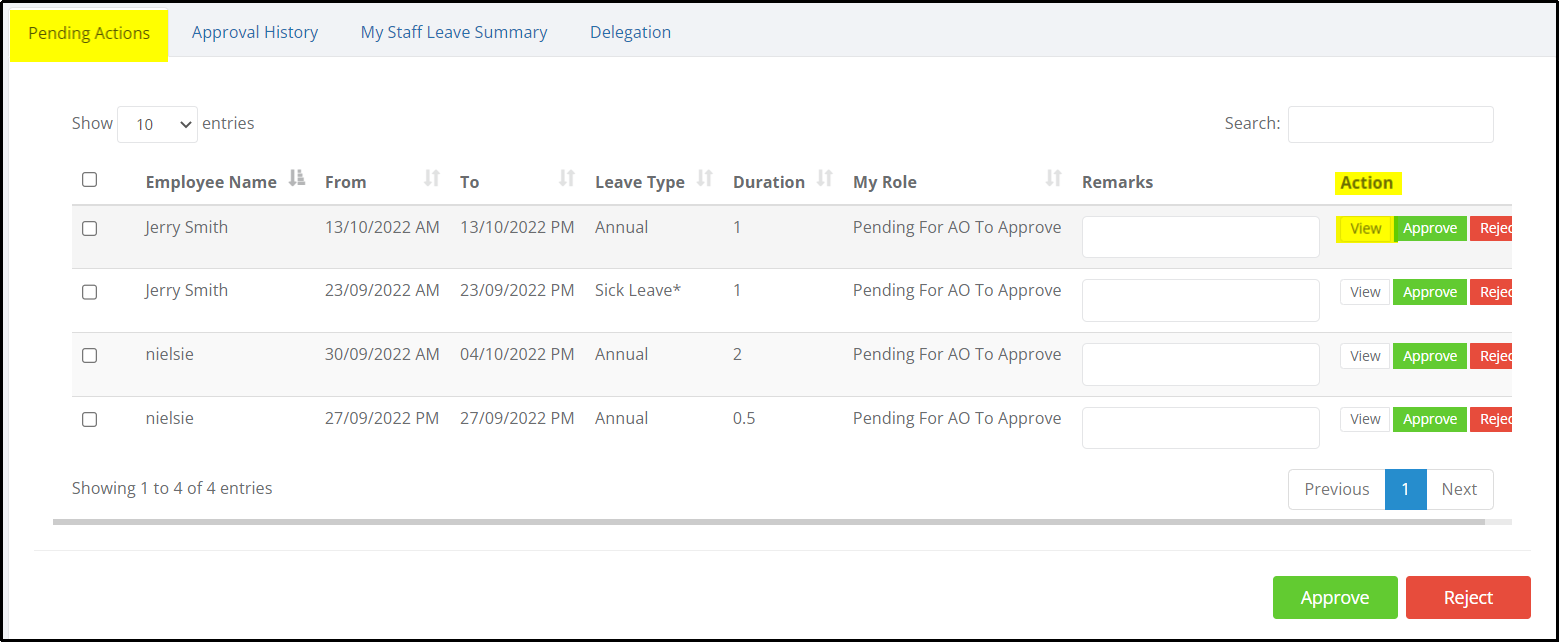Viewport: 1559px width, 642px height.
Task: Select page 1 in pagination
Action: coord(1405,489)
